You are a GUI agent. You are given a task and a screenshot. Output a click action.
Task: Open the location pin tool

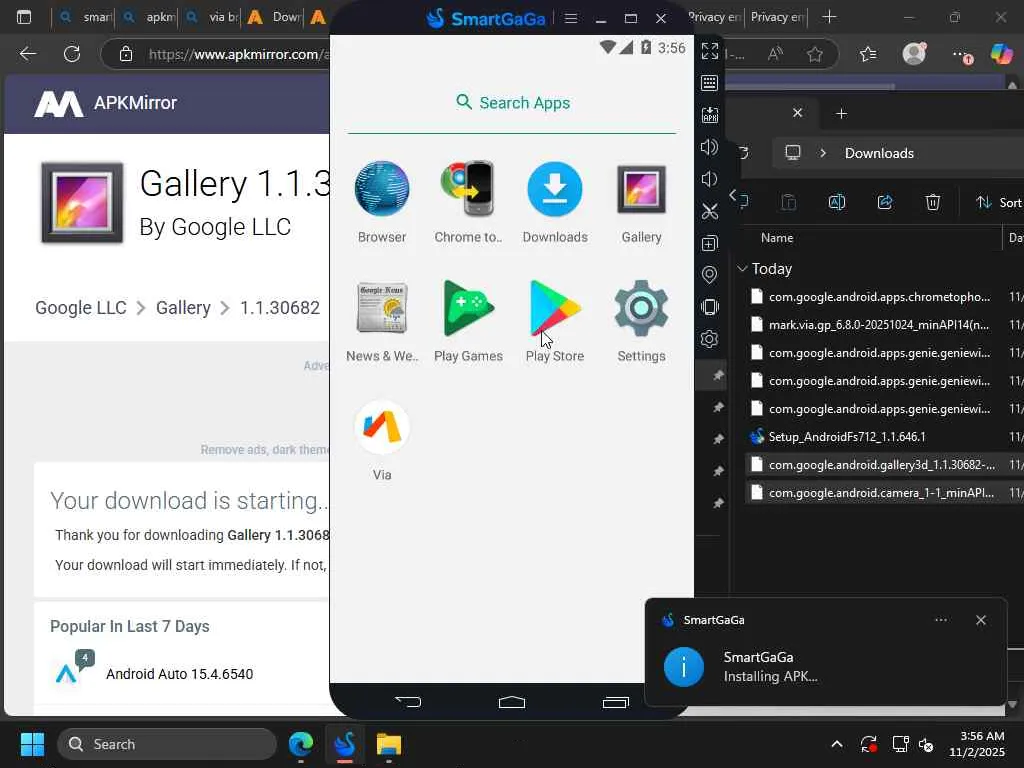click(x=709, y=275)
